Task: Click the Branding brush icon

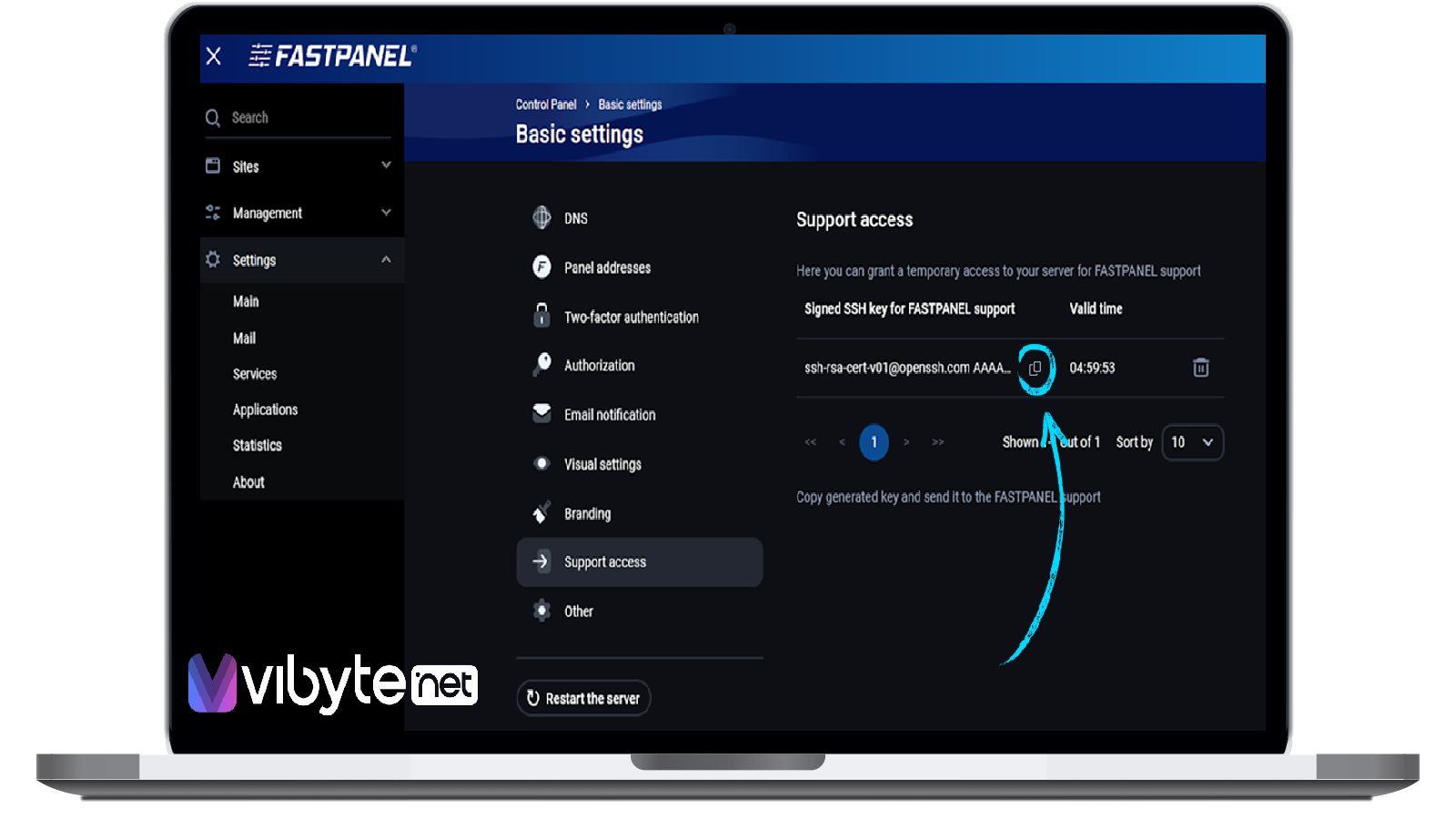Action: click(x=541, y=512)
